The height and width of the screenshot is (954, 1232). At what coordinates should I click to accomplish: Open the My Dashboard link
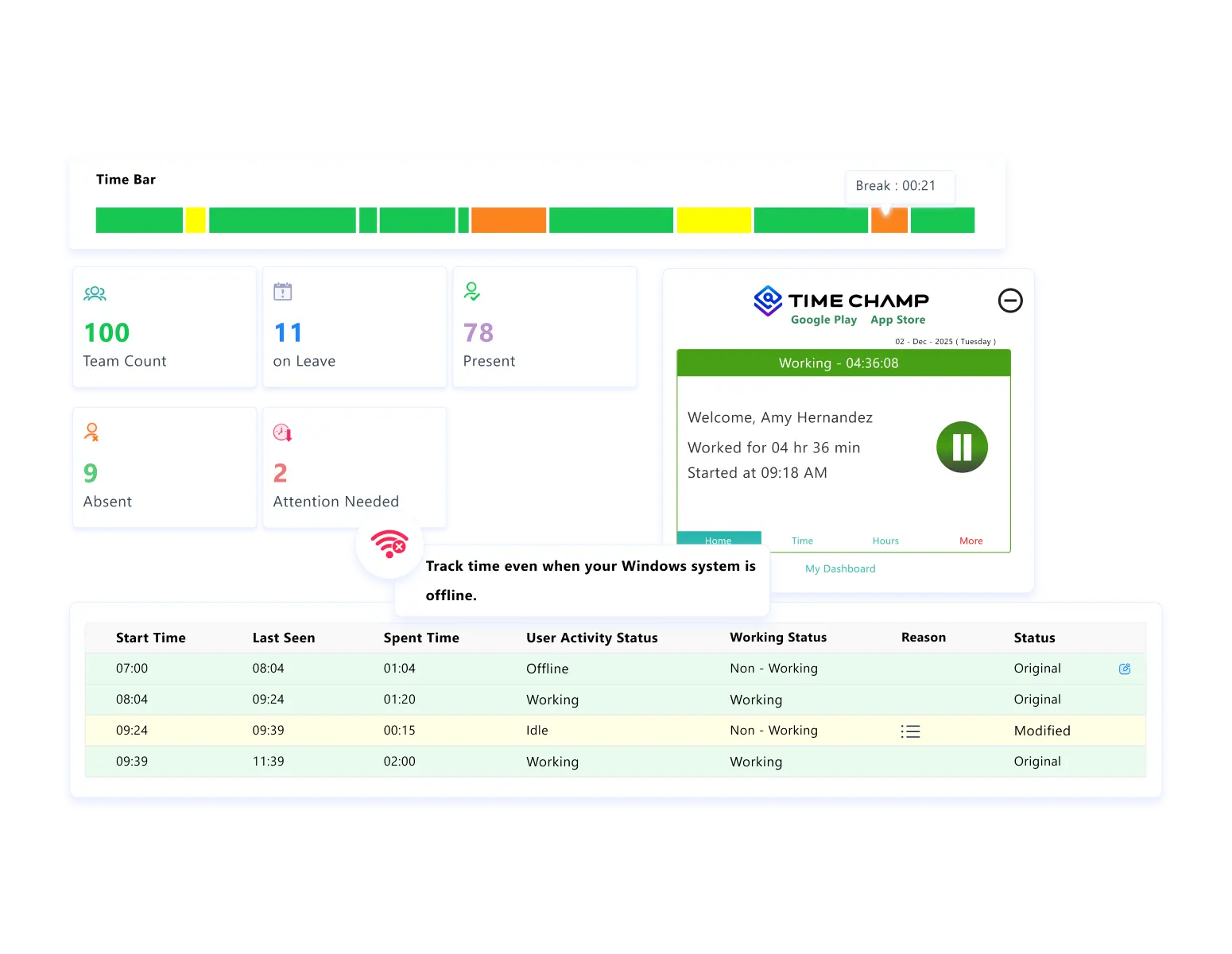click(840, 568)
